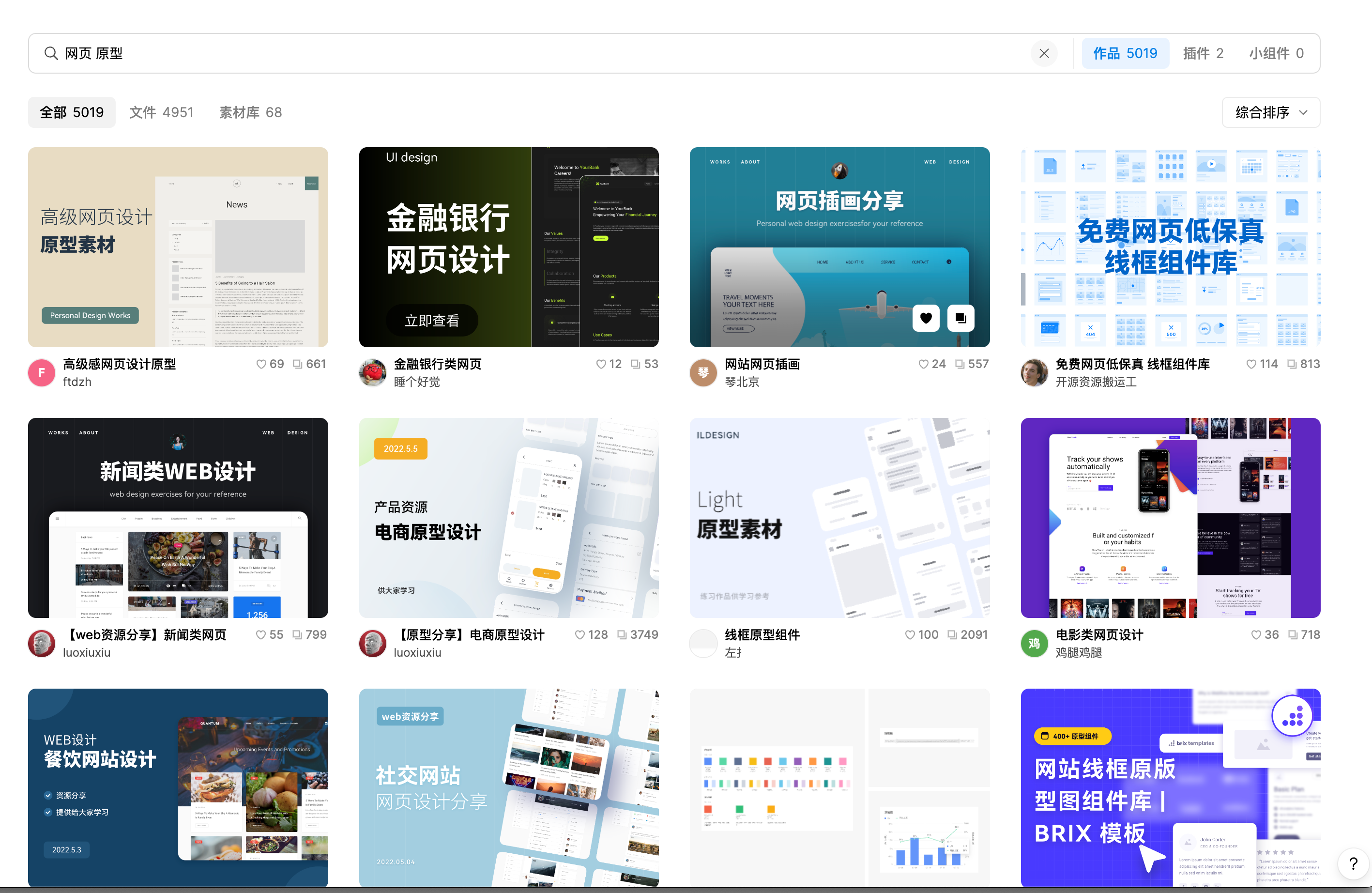This screenshot has height=893, width=1372.
Task: Click the title 【原型分享】电商原型设计
Action: coord(469,635)
